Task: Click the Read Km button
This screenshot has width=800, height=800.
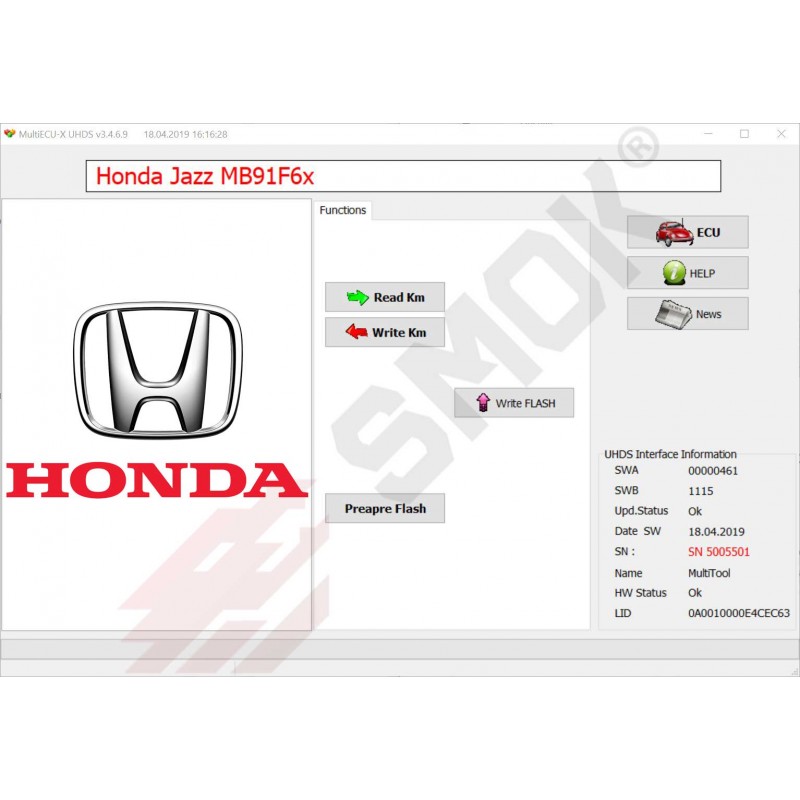Action: point(385,297)
